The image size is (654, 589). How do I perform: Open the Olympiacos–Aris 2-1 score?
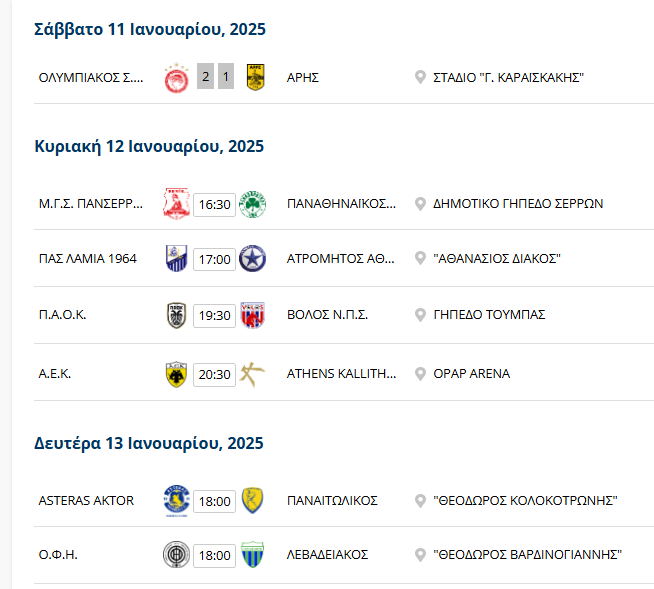pos(215,76)
